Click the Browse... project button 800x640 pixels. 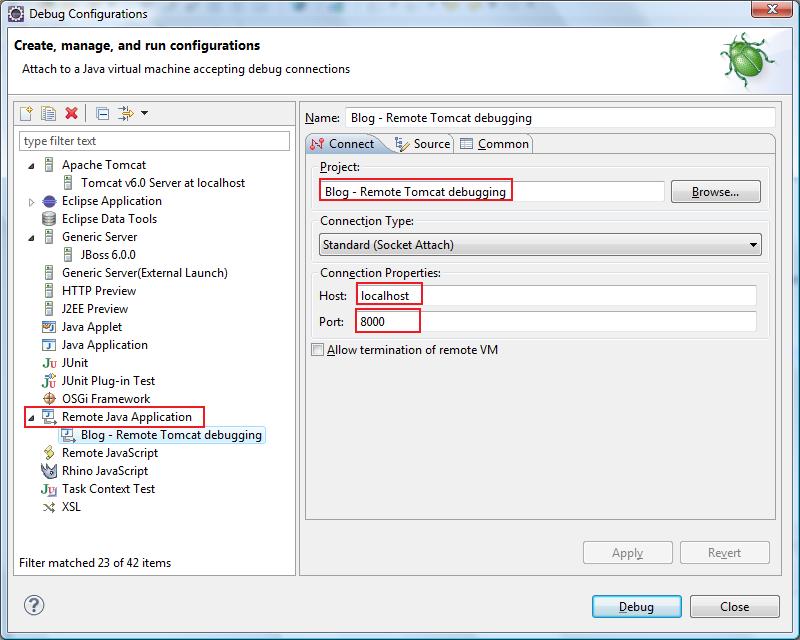tap(716, 192)
